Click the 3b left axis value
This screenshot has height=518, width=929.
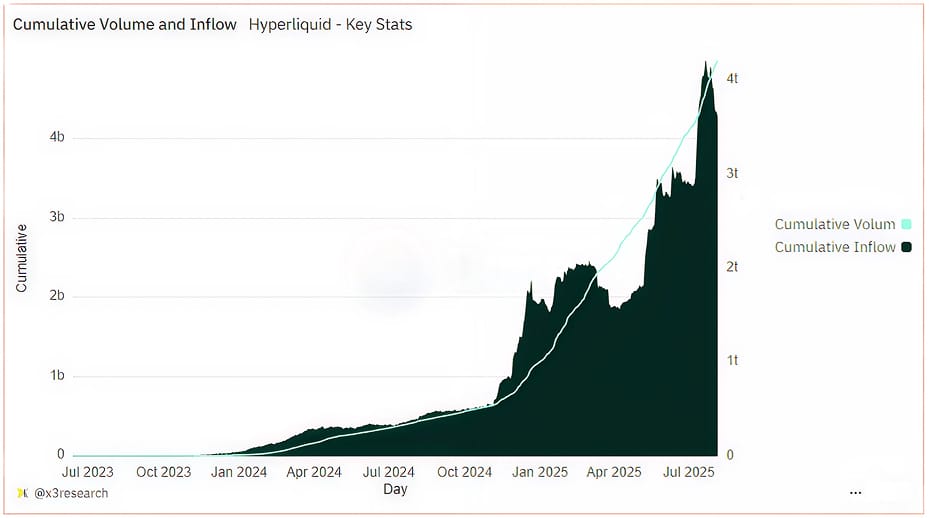[57, 217]
